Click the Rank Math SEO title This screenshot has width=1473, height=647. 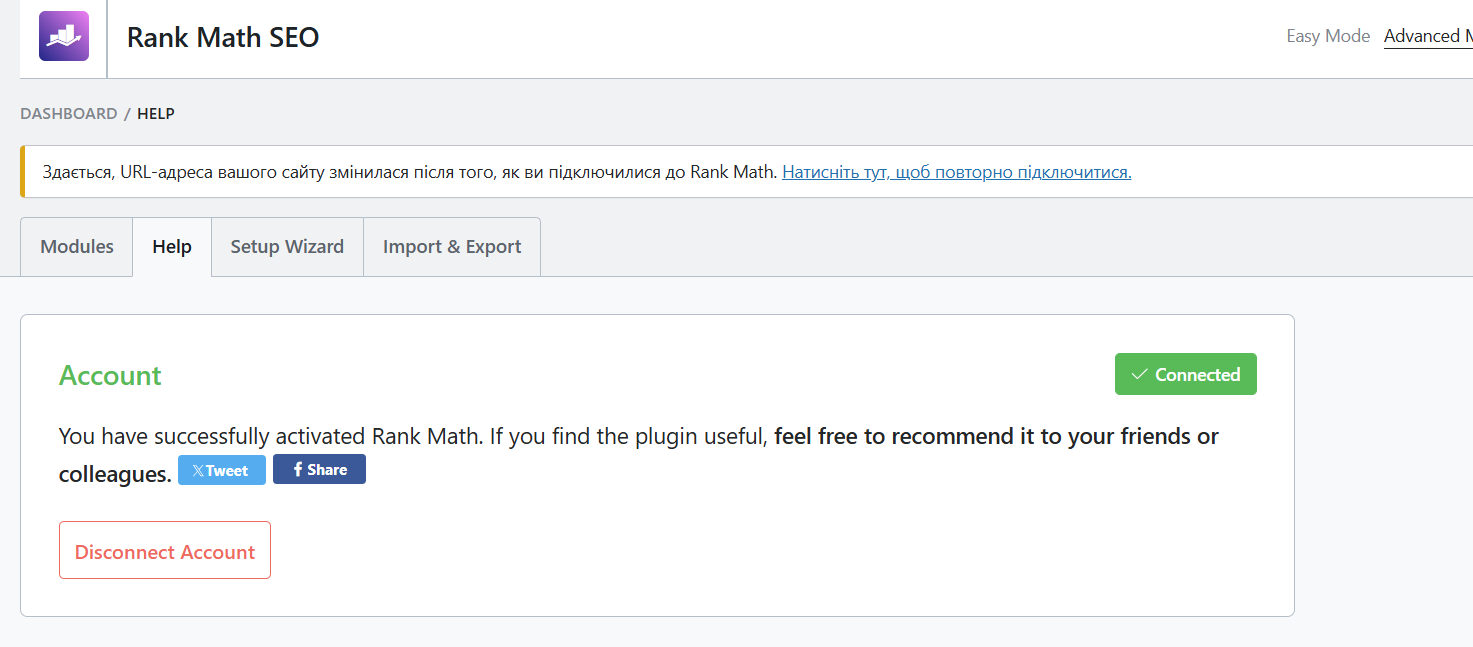tap(223, 38)
